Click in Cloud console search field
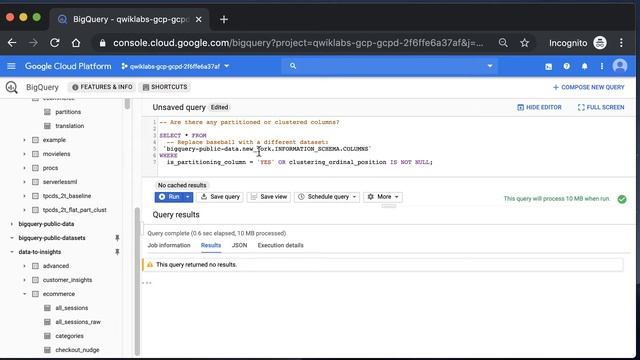Image resolution: width=640 pixels, height=360 pixels. coord(389,66)
